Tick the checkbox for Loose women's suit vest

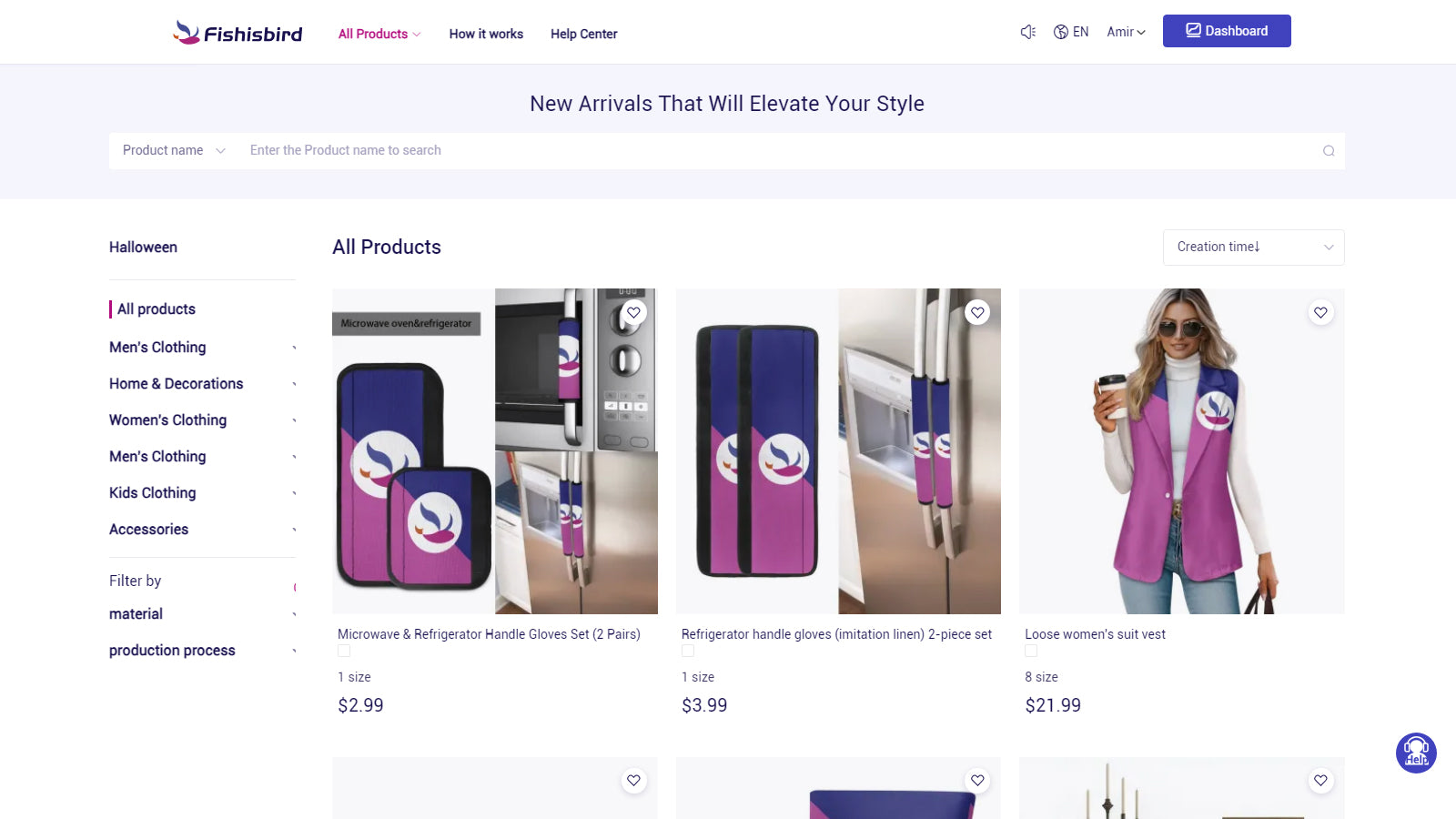[1031, 651]
